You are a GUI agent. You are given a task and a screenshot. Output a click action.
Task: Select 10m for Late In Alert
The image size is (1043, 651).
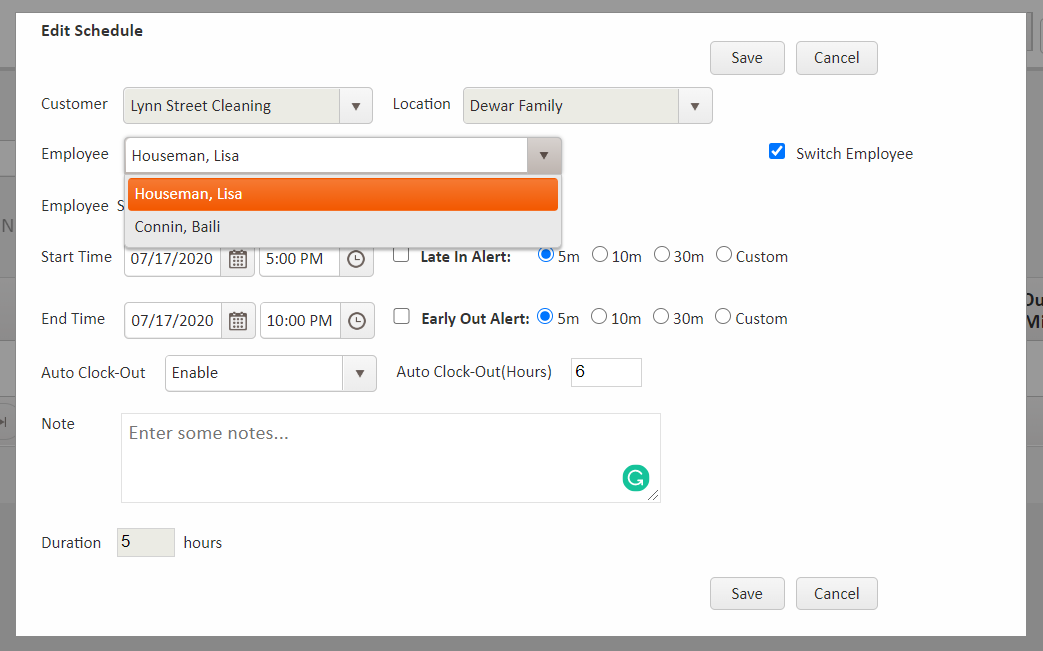(600, 255)
